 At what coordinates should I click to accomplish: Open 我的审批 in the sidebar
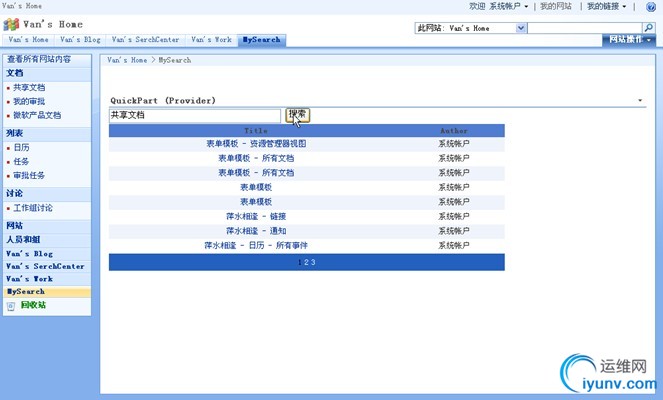coord(29,101)
